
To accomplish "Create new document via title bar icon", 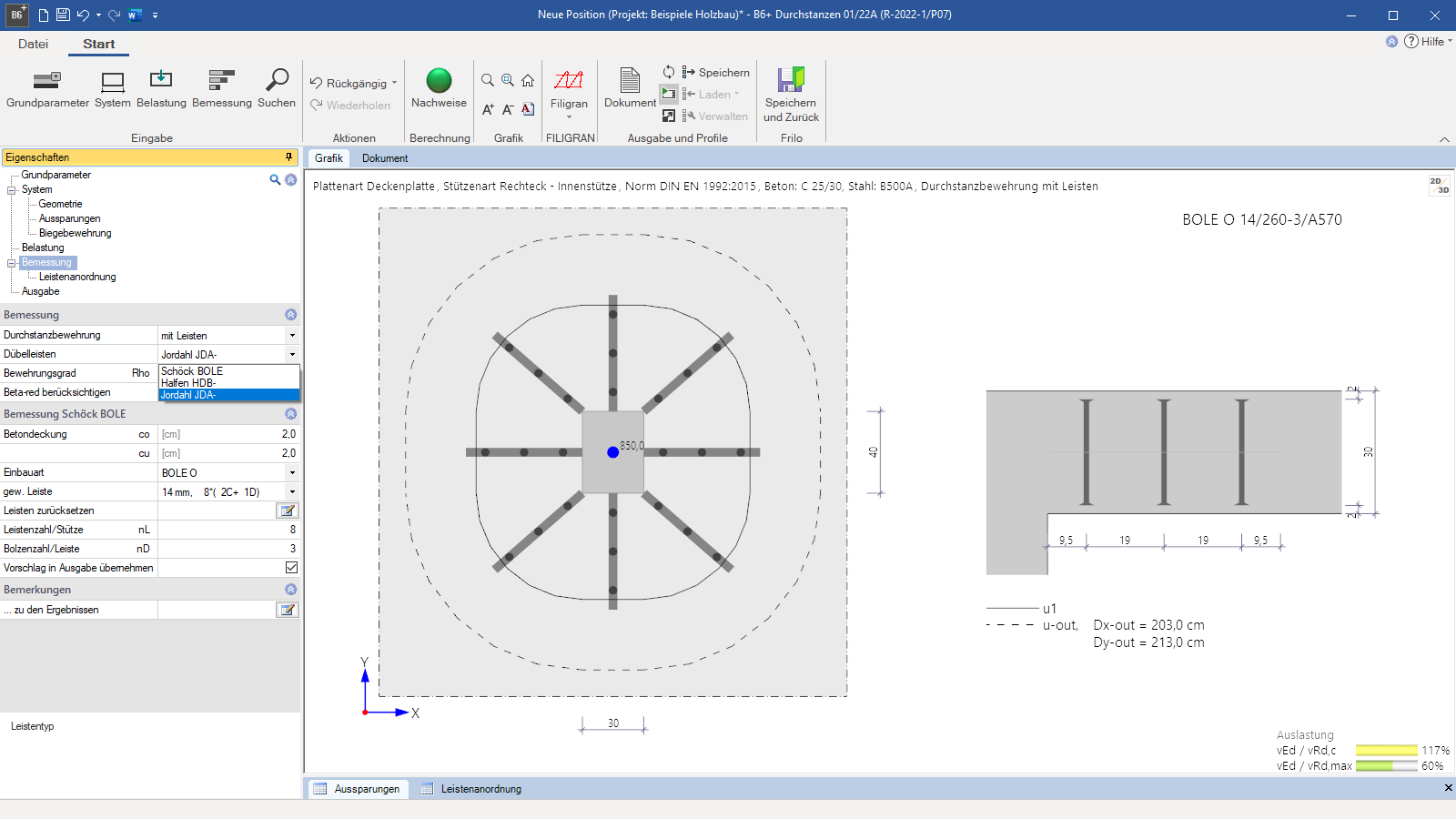I will tap(43, 15).
